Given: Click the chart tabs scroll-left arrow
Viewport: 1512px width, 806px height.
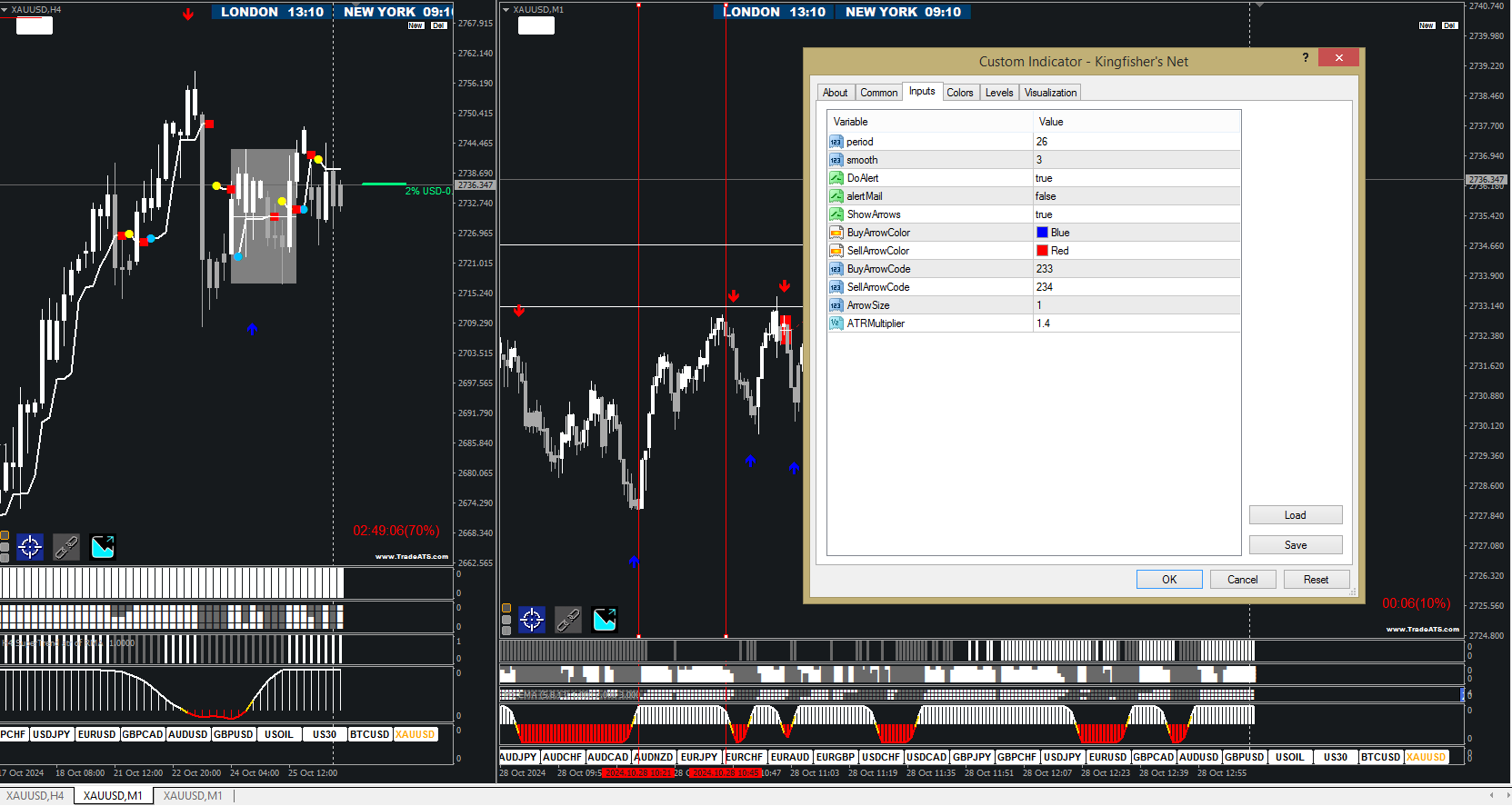Looking at the screenshot, I should [1492, 796].
